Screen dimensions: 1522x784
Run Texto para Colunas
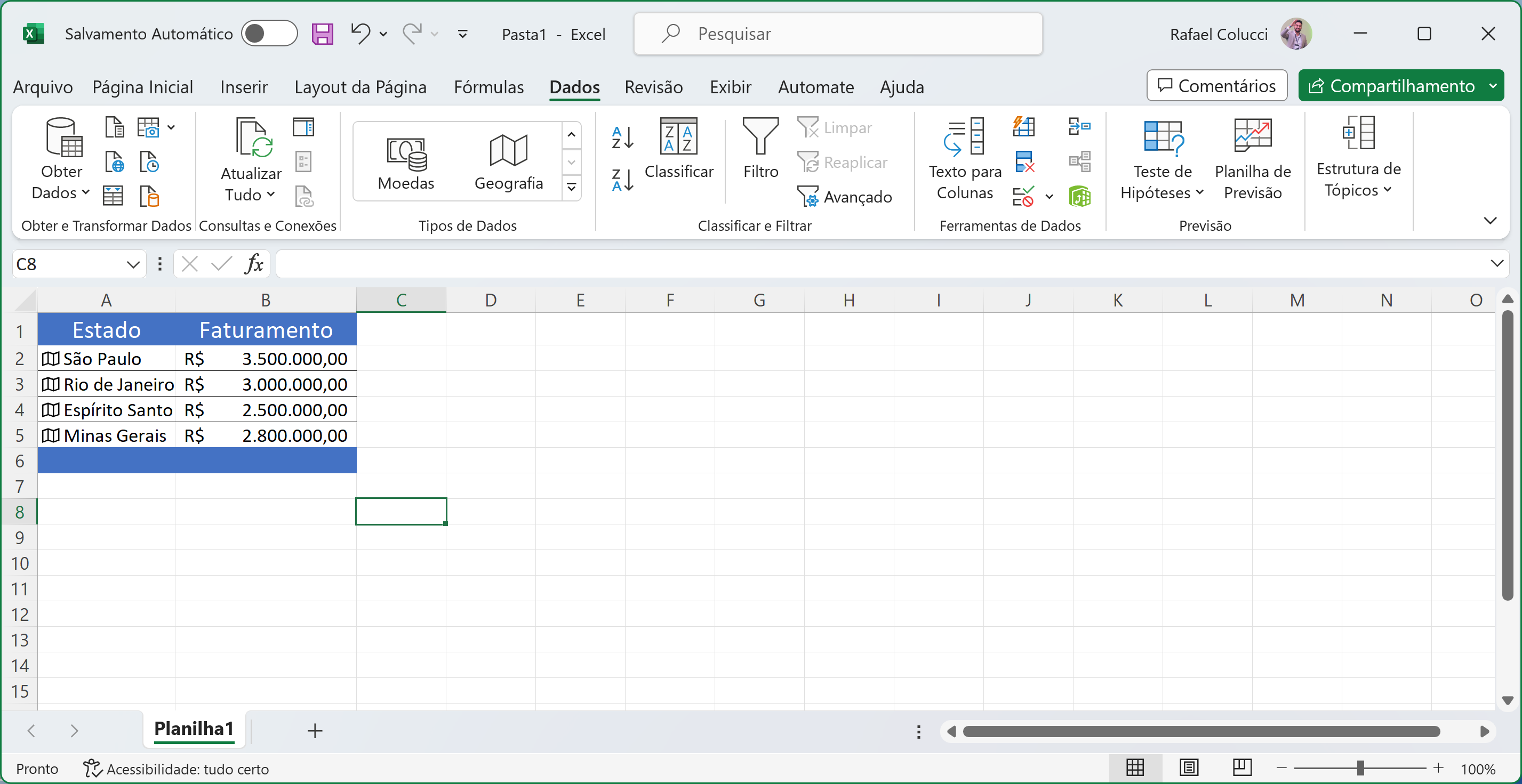pyautogui.click(x=964, y=157)
